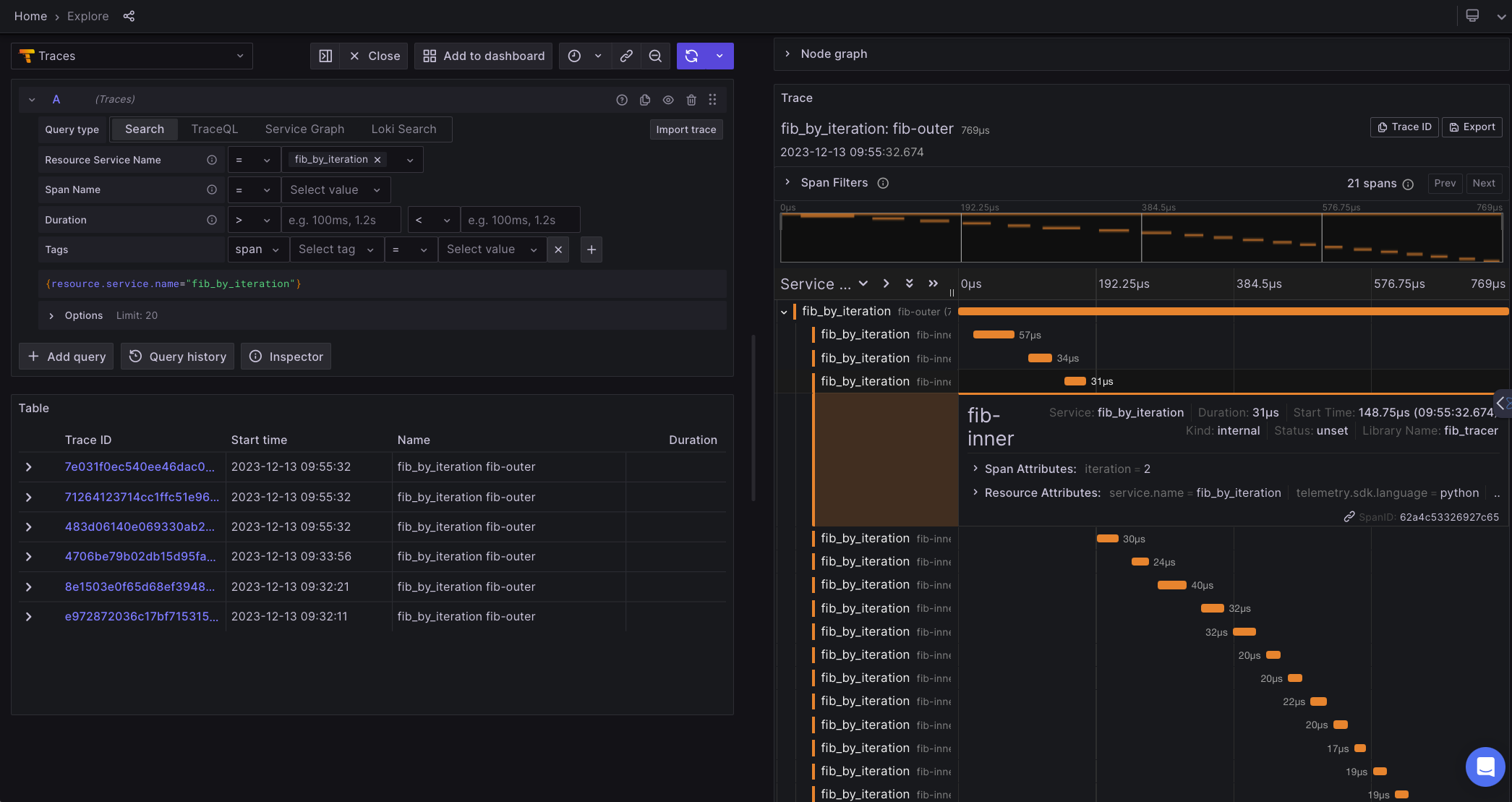Expand the Node graph panel
The height and width of the screenshot is (802, 1512).
(787, 54)
